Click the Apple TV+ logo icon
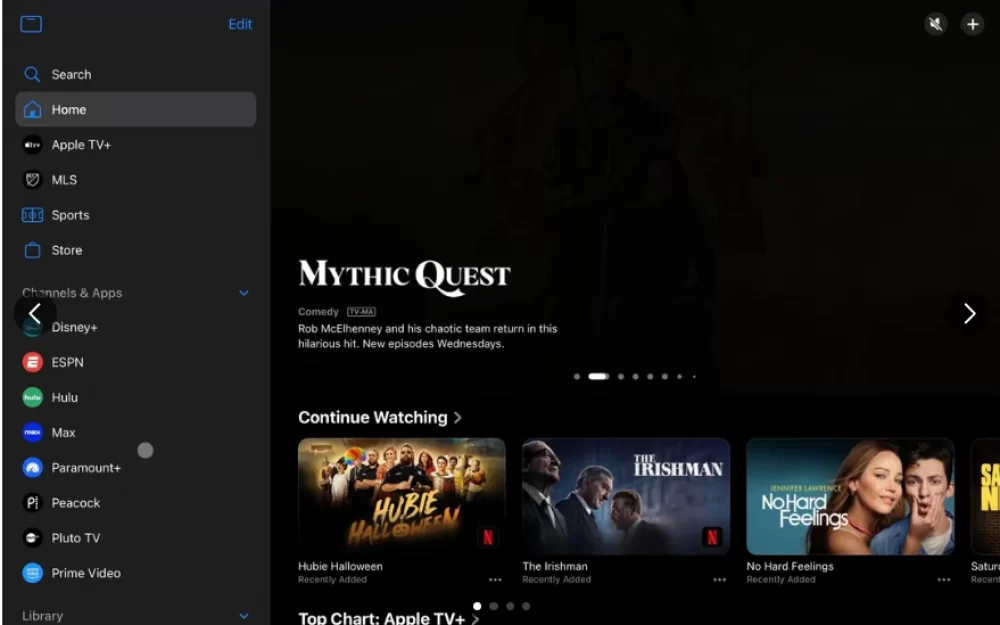This screenshot has width=1000, height=625. [x=32, y=145]
